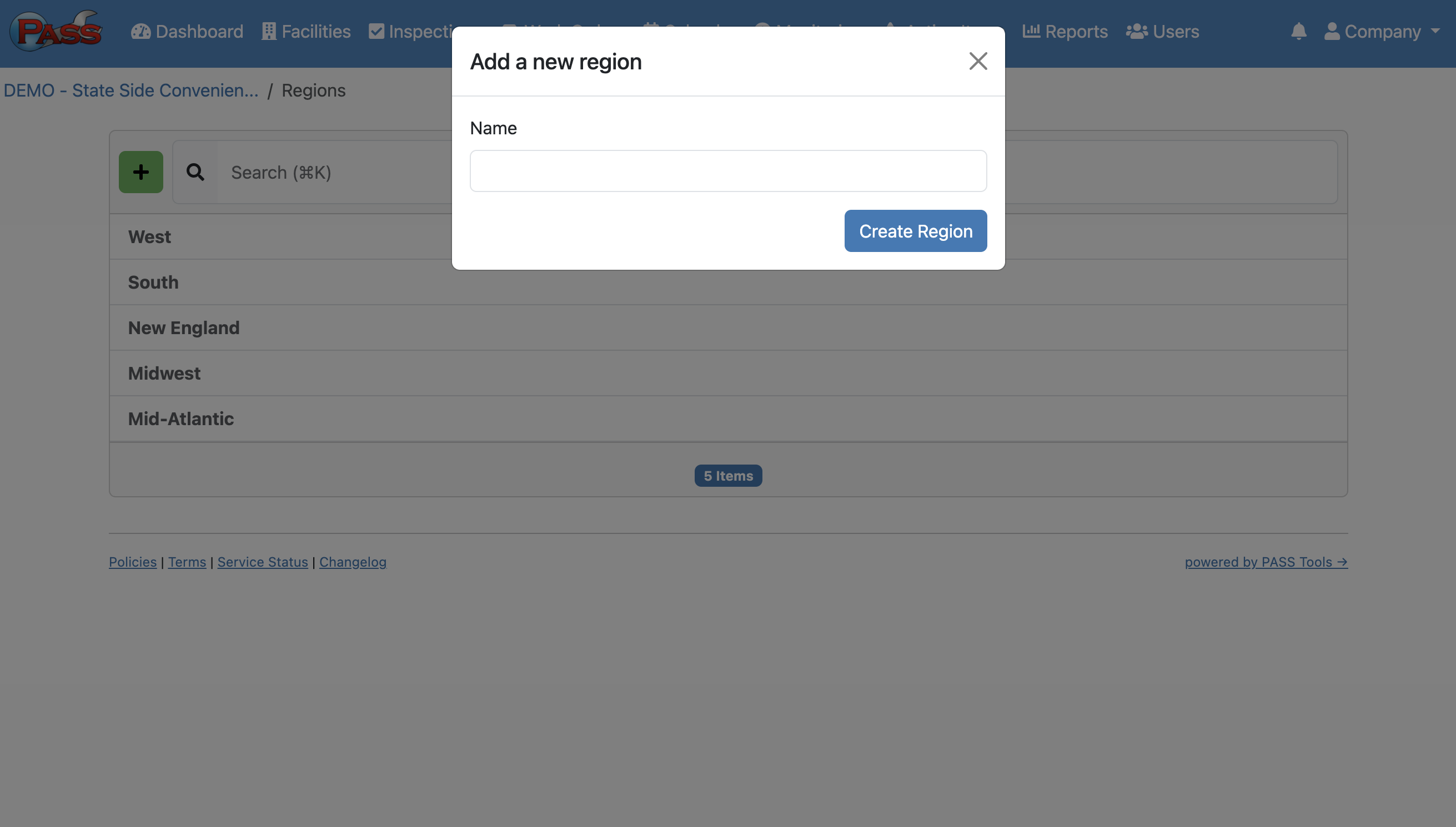Open the Service Status footer link

point(263,562)
